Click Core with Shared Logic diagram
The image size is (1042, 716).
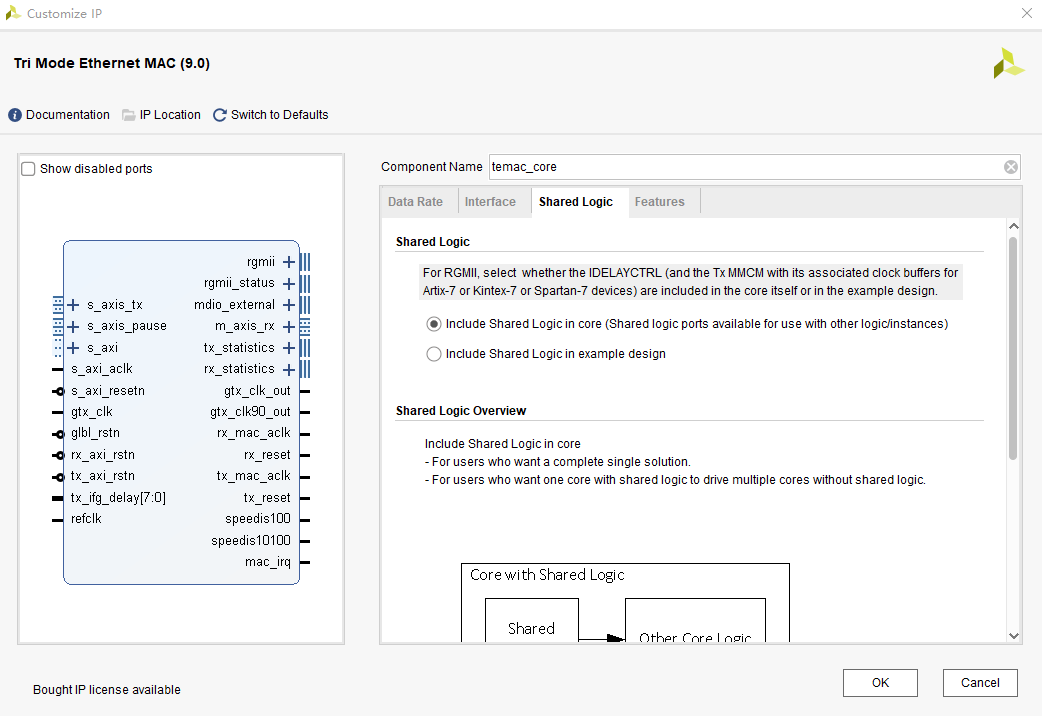click(625, 602)
